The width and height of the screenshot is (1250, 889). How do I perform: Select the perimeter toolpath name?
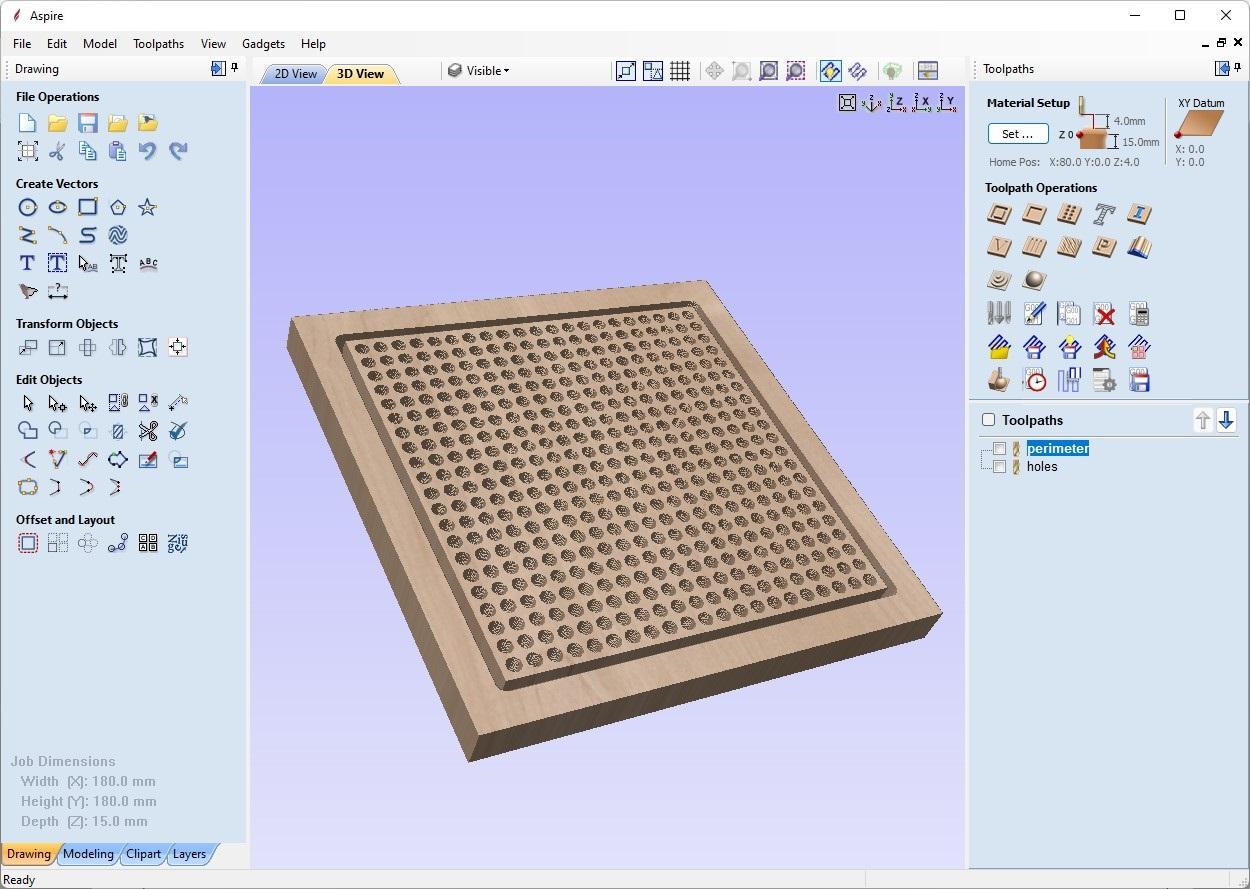(x=1057, y=449)
